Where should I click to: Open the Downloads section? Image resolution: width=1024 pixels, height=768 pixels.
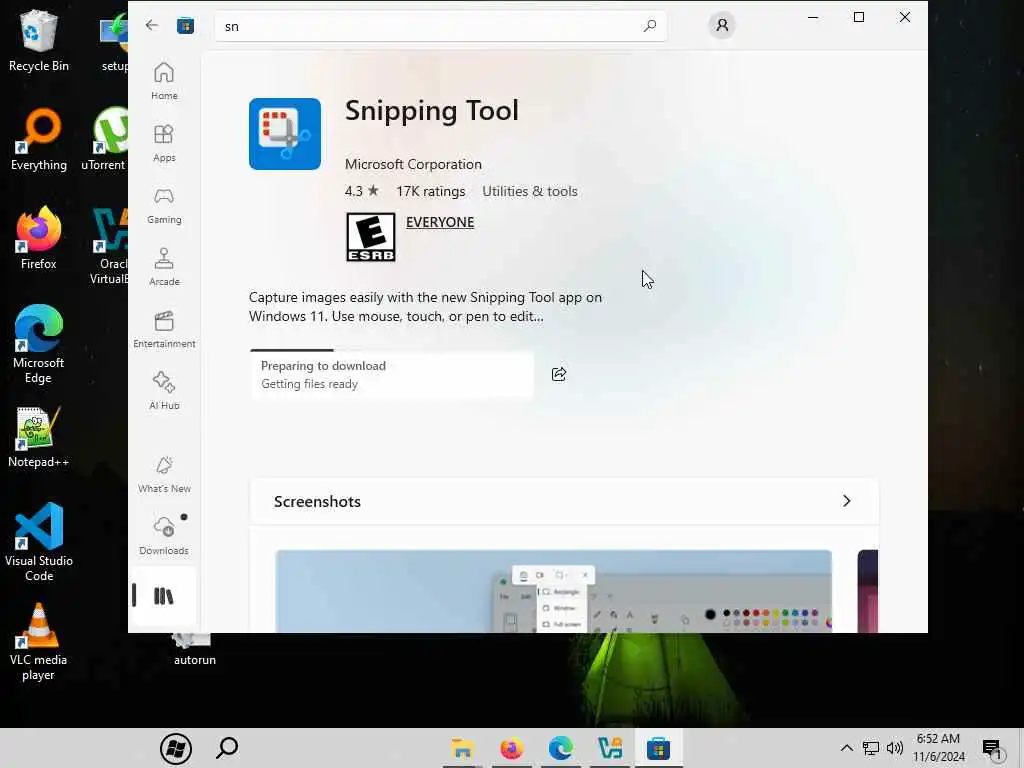pyautogui.click(x=164, y=536)
